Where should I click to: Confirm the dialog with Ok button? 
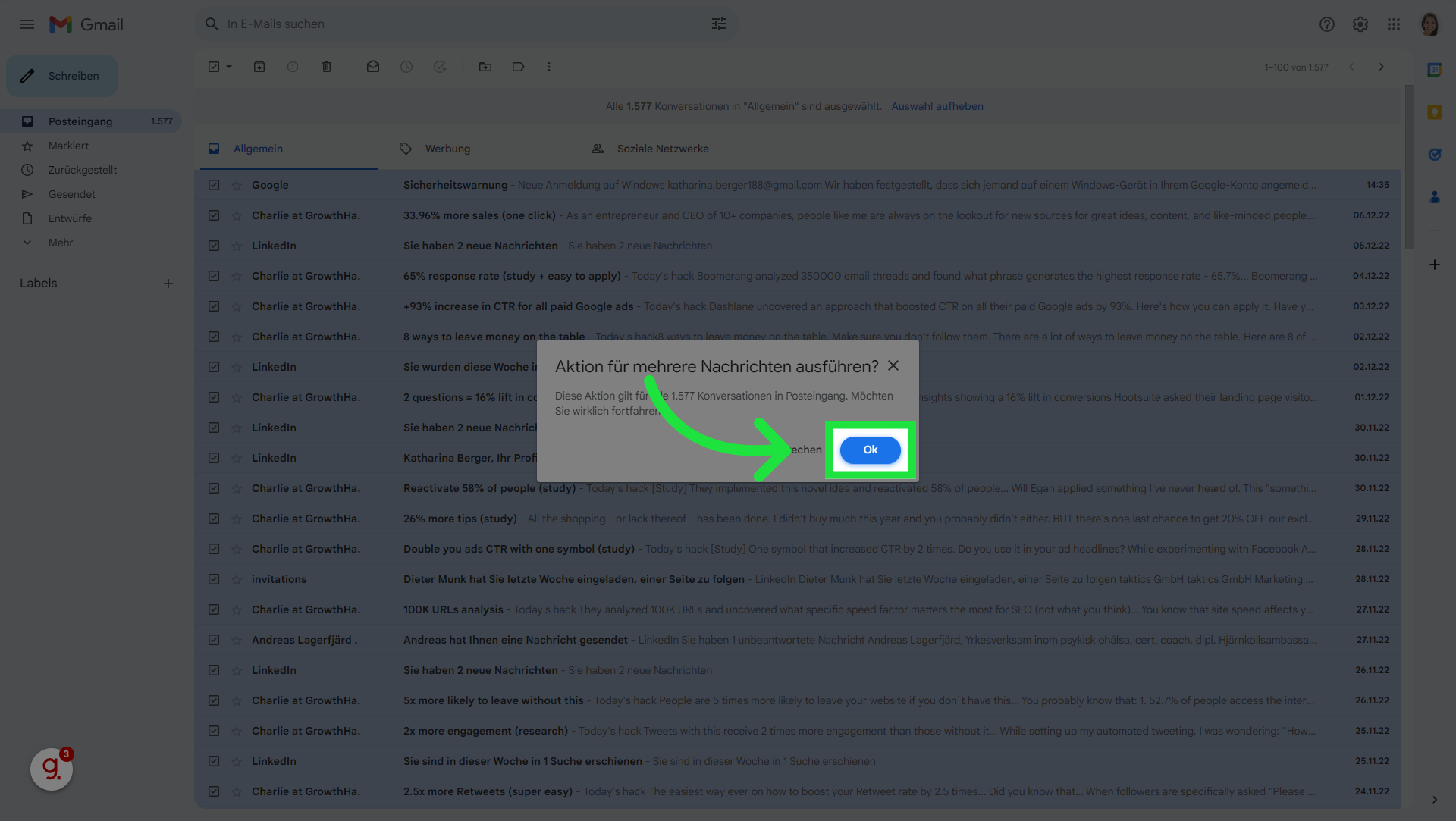pyautogui.click(x=870, y=450)
